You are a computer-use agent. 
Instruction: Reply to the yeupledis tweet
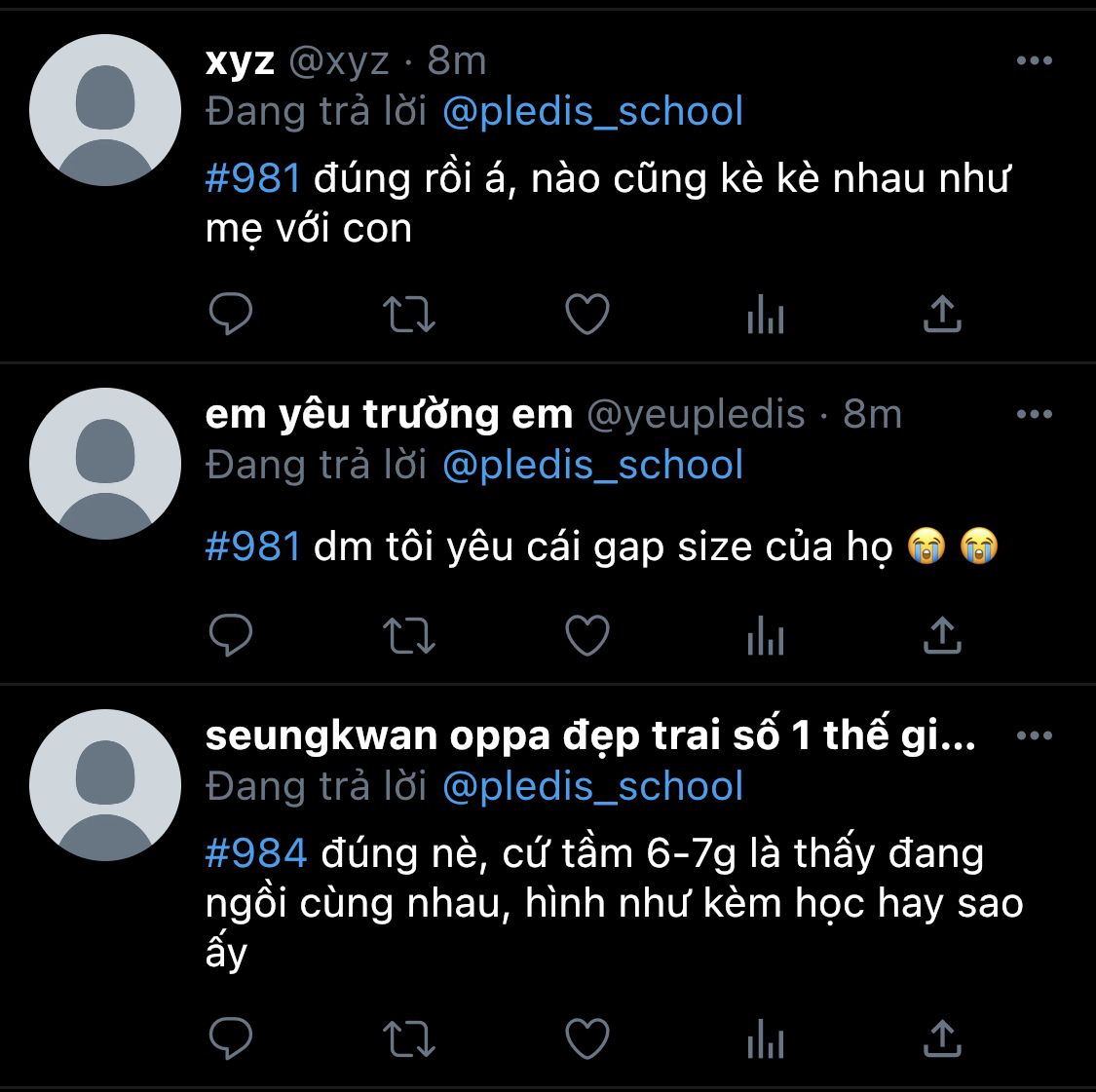[x=231, y=635]
